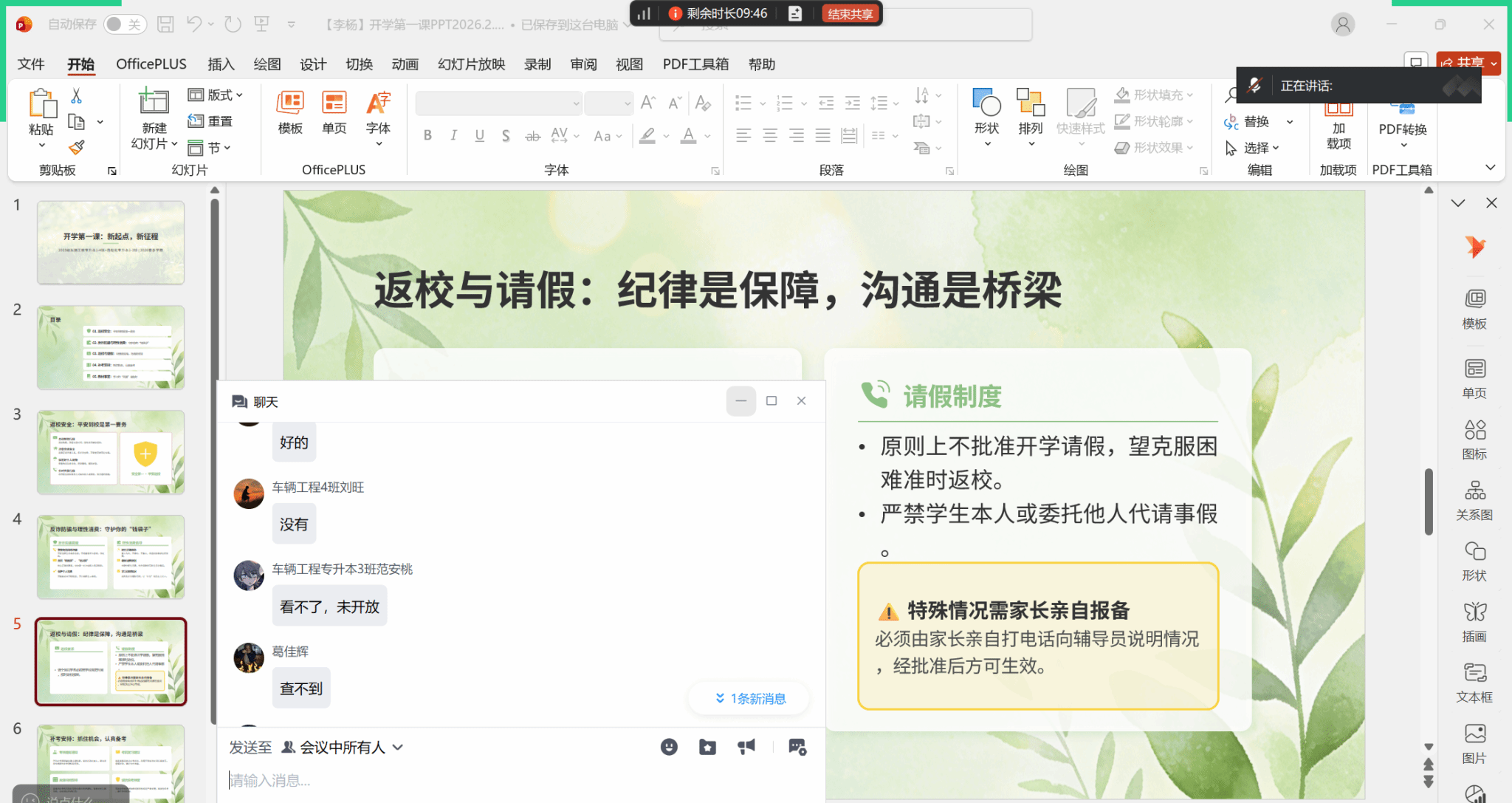
Task: Center-align the paragraph text
Action: point(770,135)
